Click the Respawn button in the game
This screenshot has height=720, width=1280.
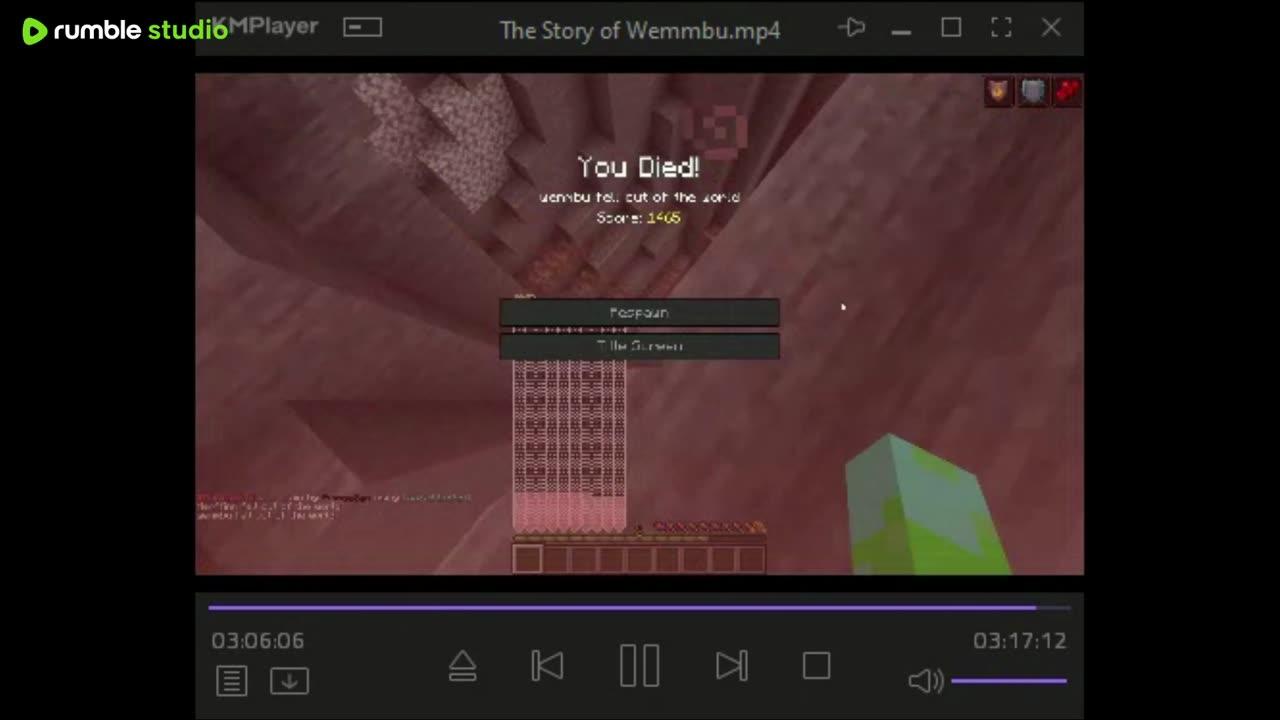coord(639,313)
